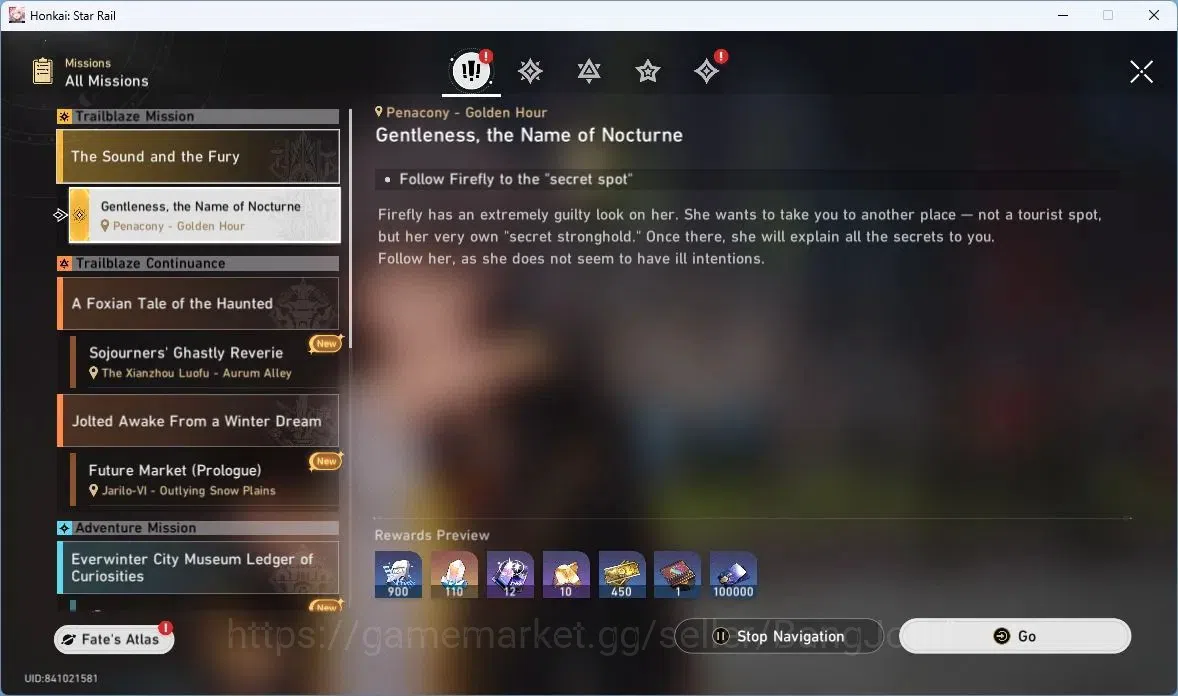Click the Rewards Preview heading
The image size is (1178, 696).
point(432,535)
